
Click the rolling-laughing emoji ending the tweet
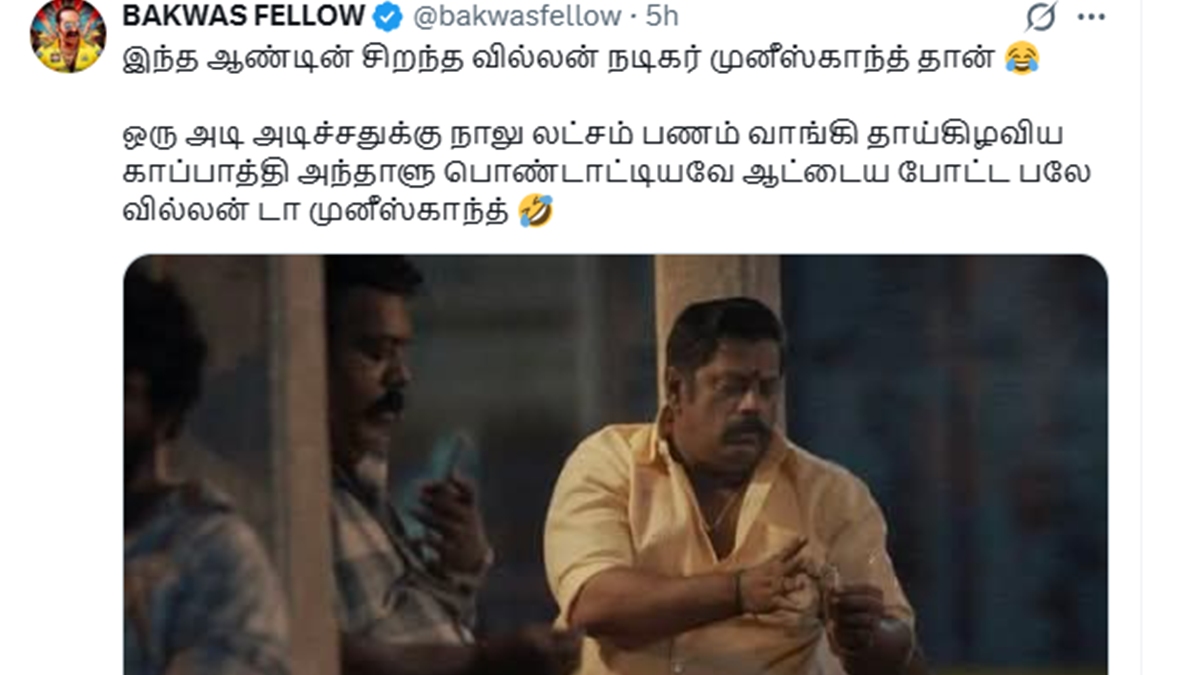pyautogui.click(x=536, y=212)
